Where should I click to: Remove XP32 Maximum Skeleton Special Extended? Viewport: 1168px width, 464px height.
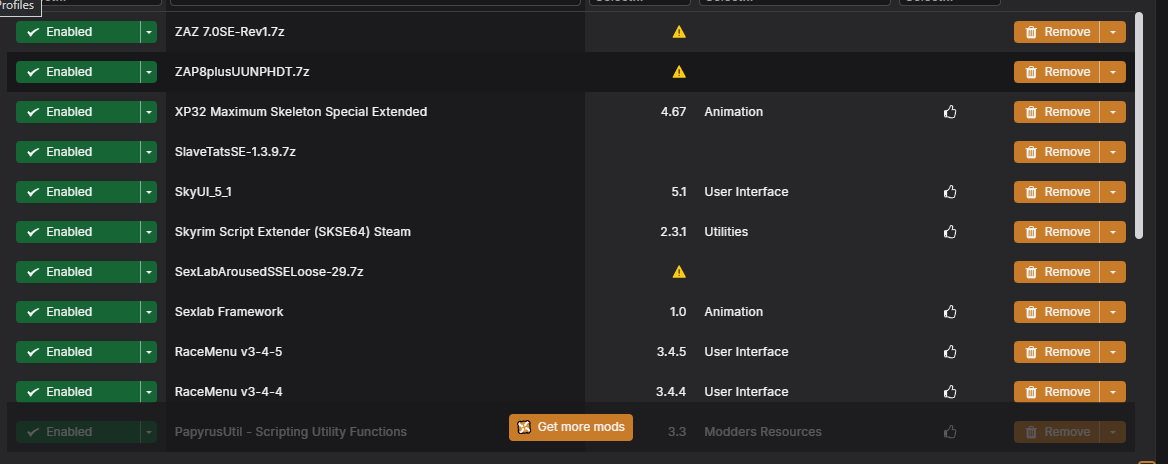[x=1057, y=112]
